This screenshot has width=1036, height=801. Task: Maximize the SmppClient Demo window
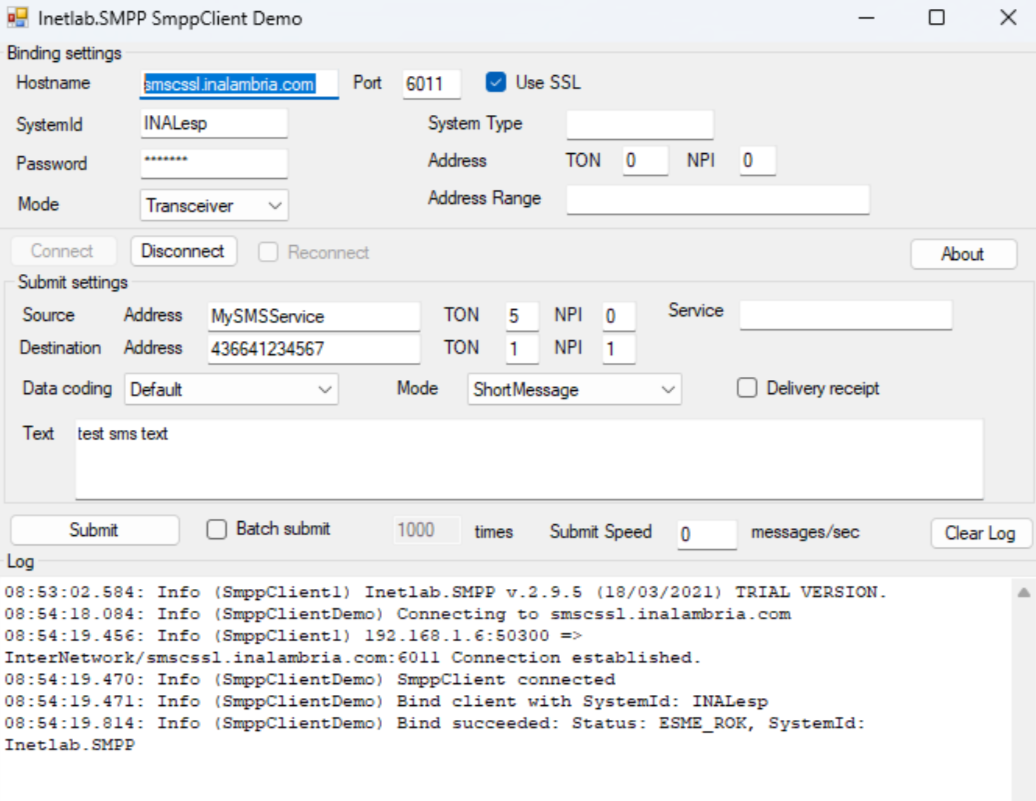point(936,18)
